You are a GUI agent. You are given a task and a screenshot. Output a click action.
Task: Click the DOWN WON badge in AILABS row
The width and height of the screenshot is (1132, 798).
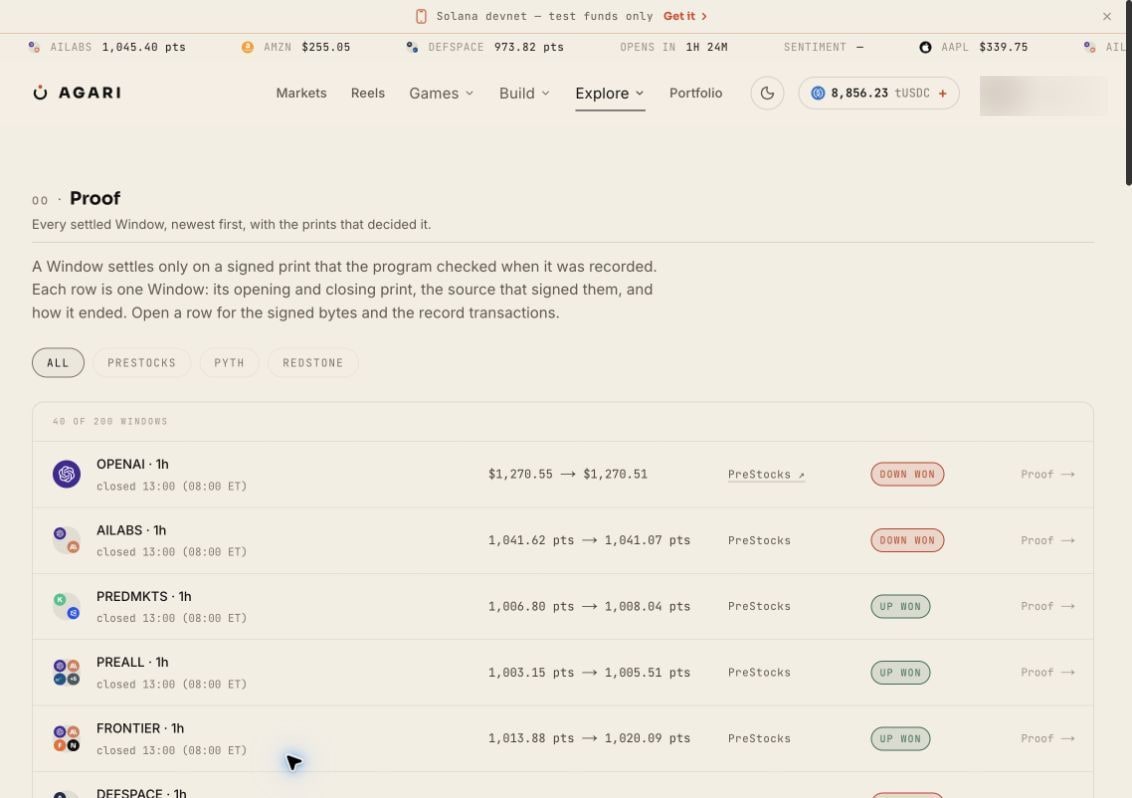coord(907,540)
